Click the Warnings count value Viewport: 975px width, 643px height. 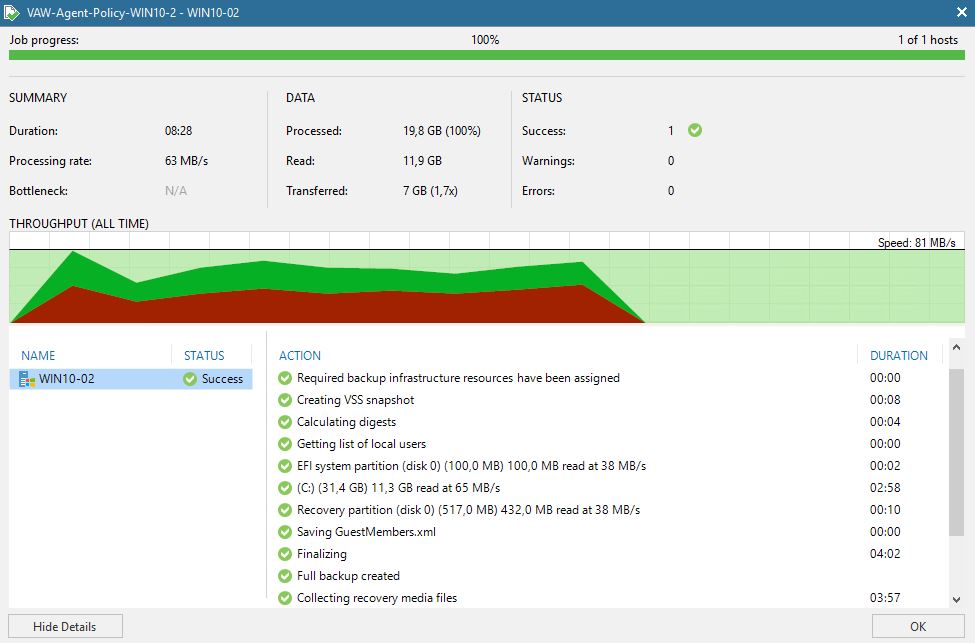click(671, 160)
